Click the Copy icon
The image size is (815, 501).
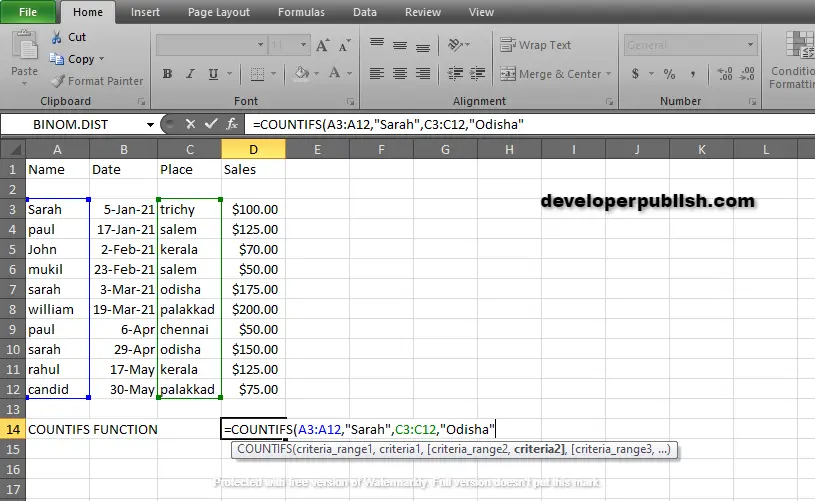point(56,59)
